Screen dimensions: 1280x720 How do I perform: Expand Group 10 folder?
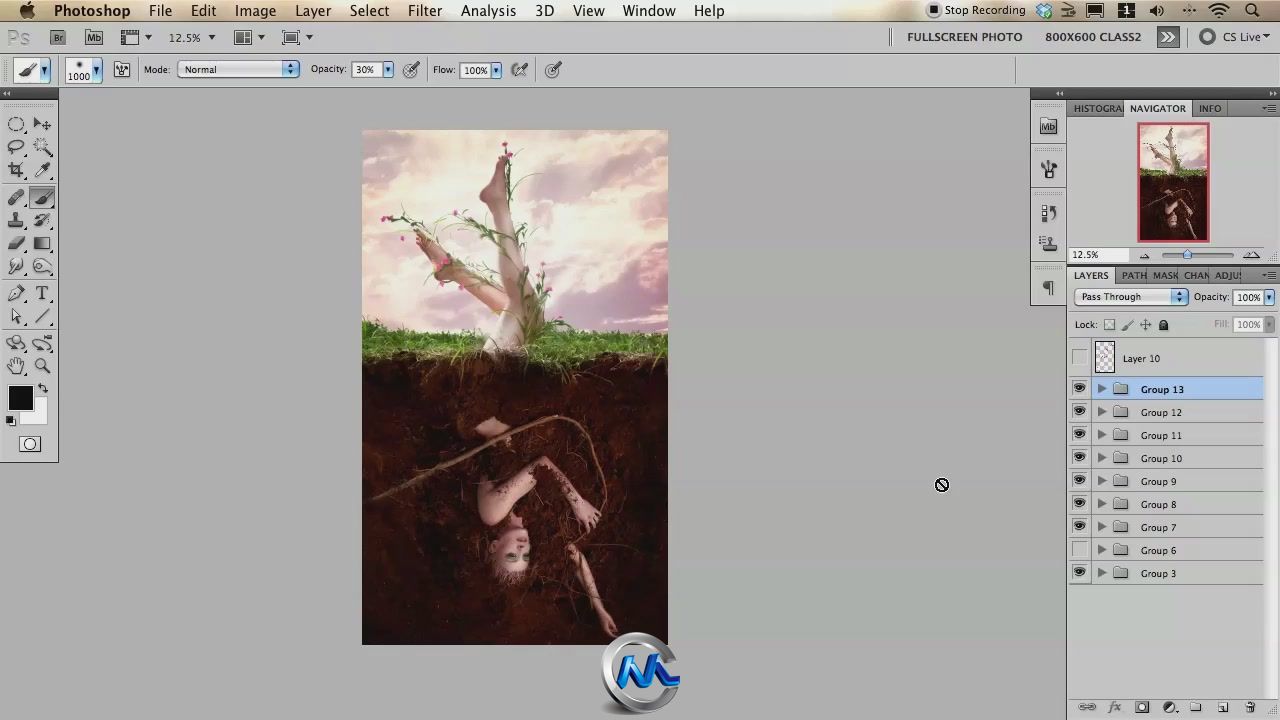tap(1102, 458)
